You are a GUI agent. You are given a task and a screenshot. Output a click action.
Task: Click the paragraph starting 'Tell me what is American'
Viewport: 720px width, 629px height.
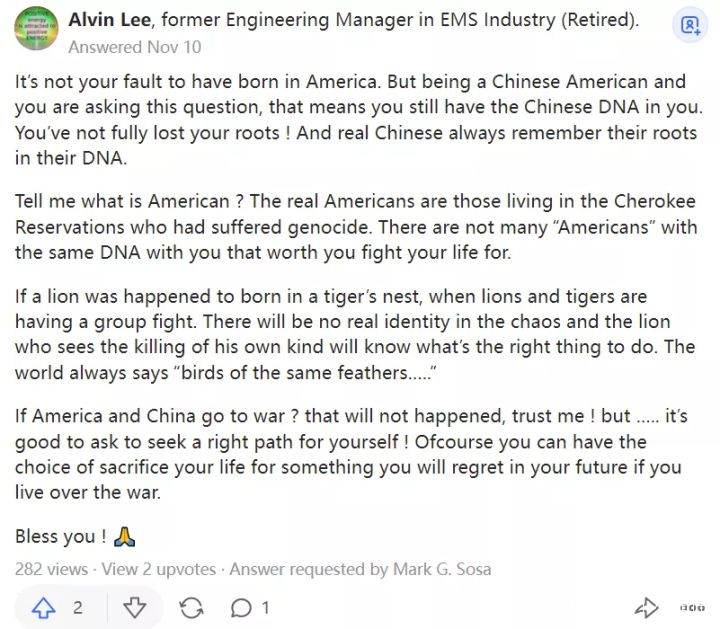point(355,227)
